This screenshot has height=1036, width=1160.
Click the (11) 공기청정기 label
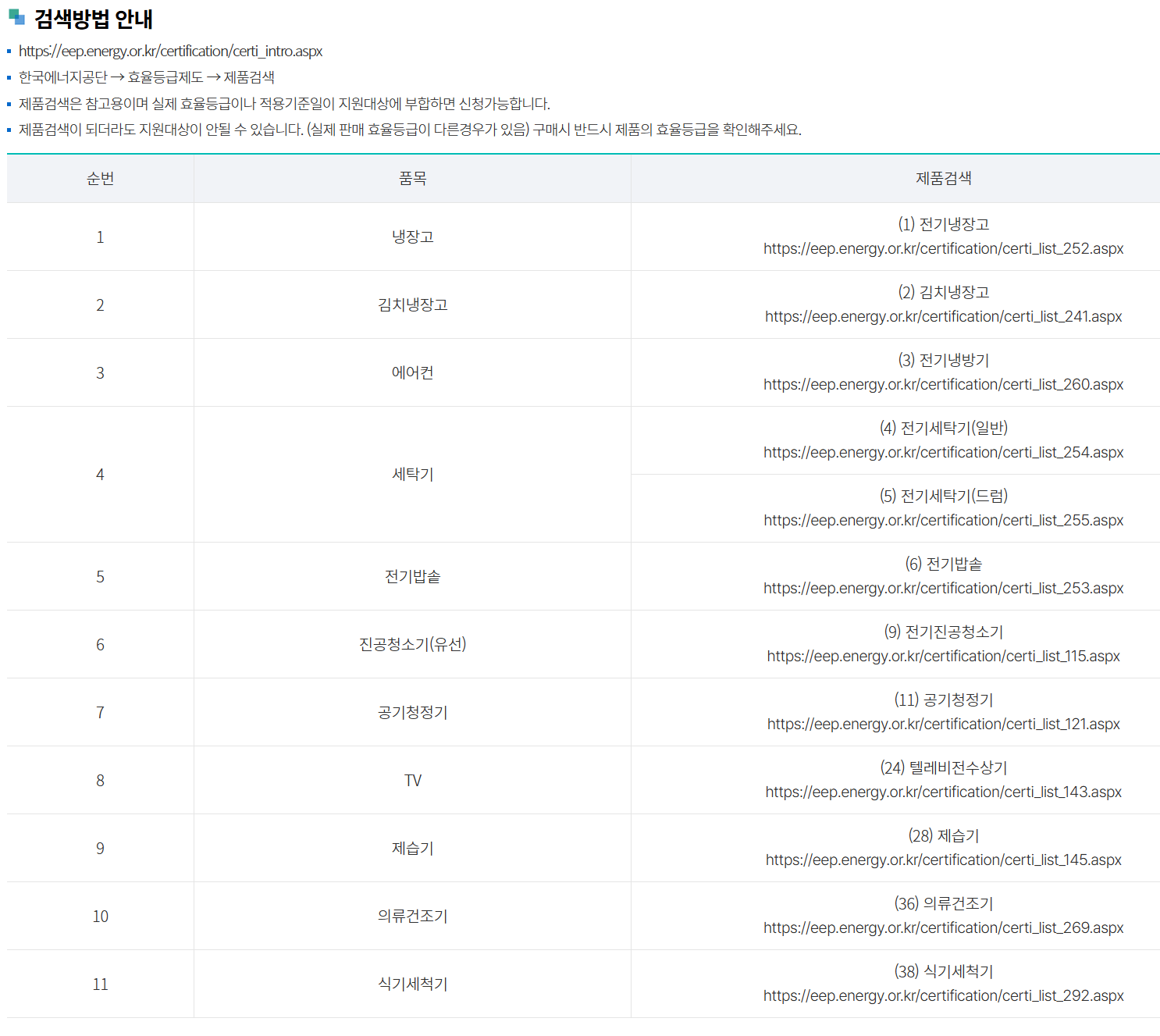click(x=943, y=700)
